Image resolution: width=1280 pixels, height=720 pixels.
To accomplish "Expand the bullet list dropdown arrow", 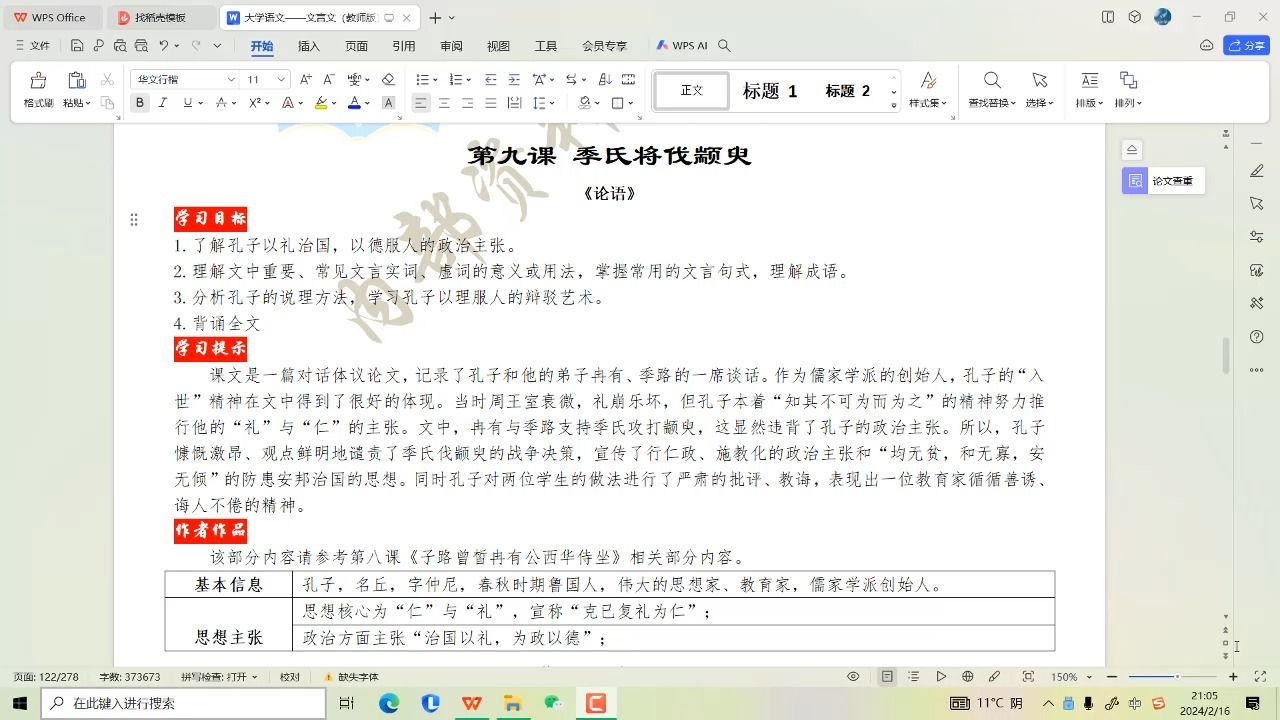I will pyautogui.click(x=435, y=80).
